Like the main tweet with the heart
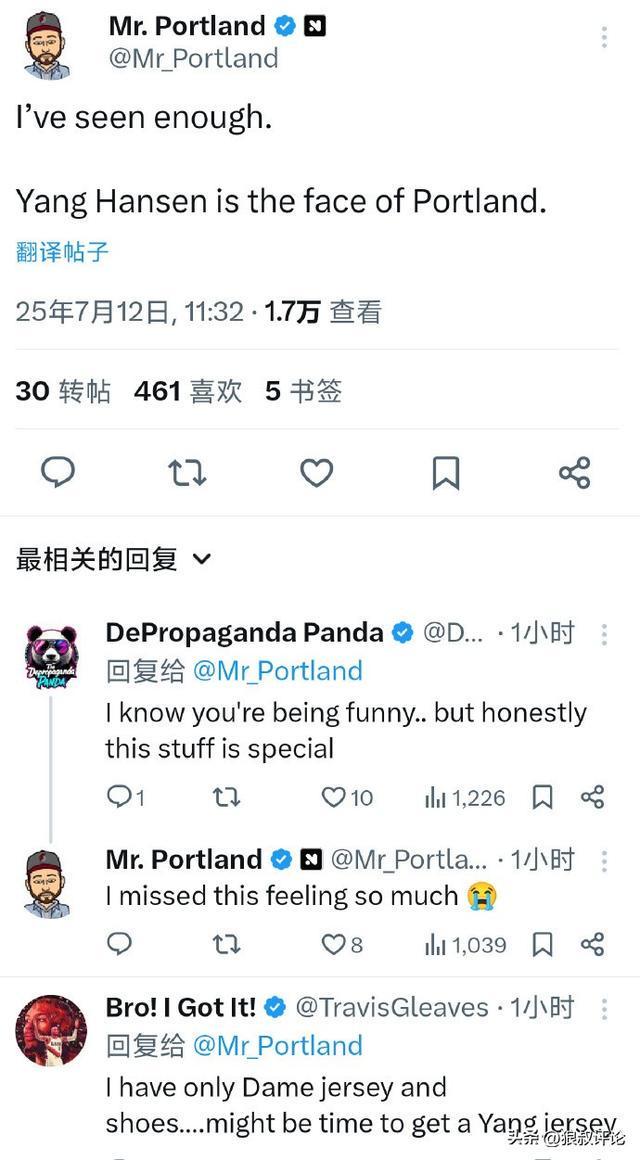 click(x=316, y=472)
